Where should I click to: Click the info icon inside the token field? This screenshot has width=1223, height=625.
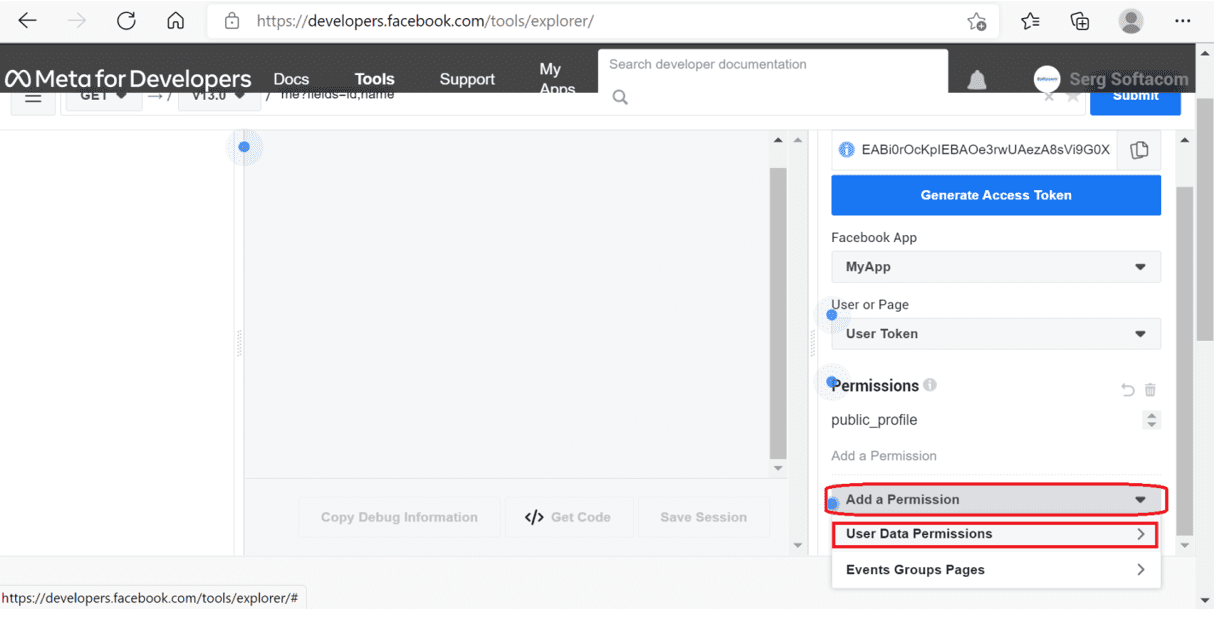click(846, 150)
